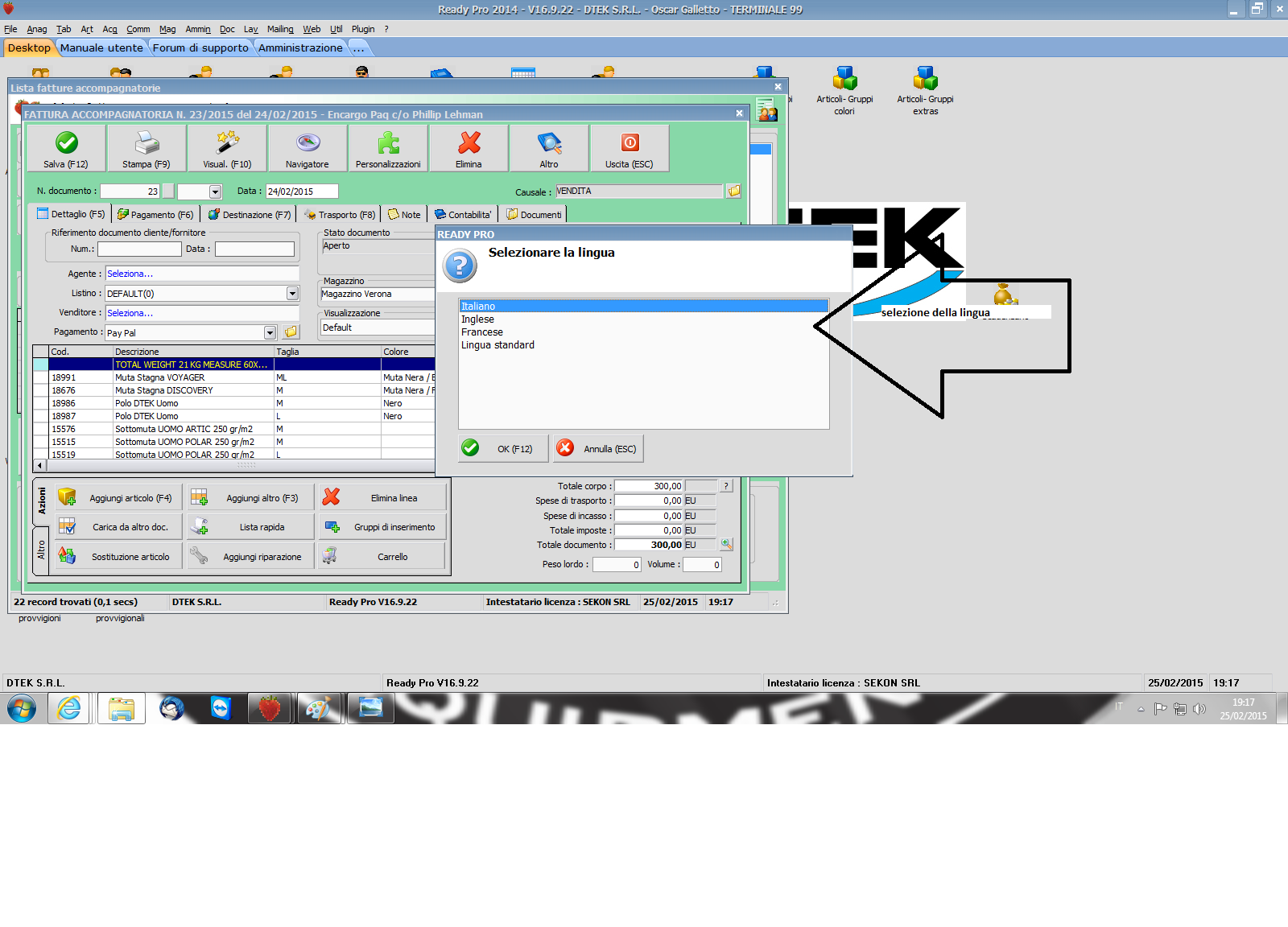Click Gruppi di inserimento button
Viewport: 1288px width, 927px height.
(x=382, y=527)
